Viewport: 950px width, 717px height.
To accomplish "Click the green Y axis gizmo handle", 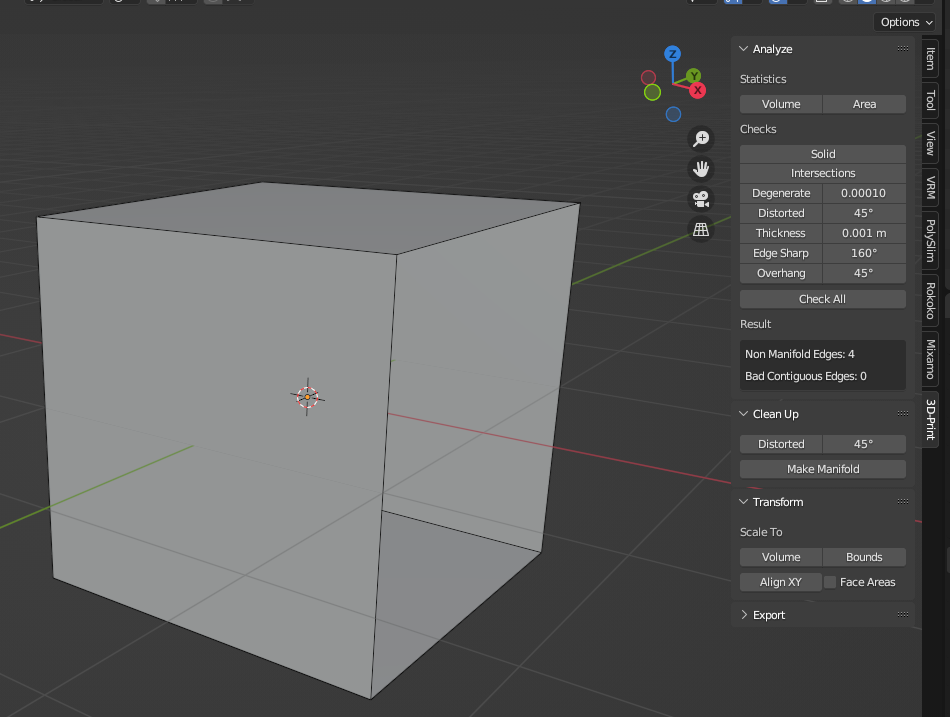I will click(694, 76).
